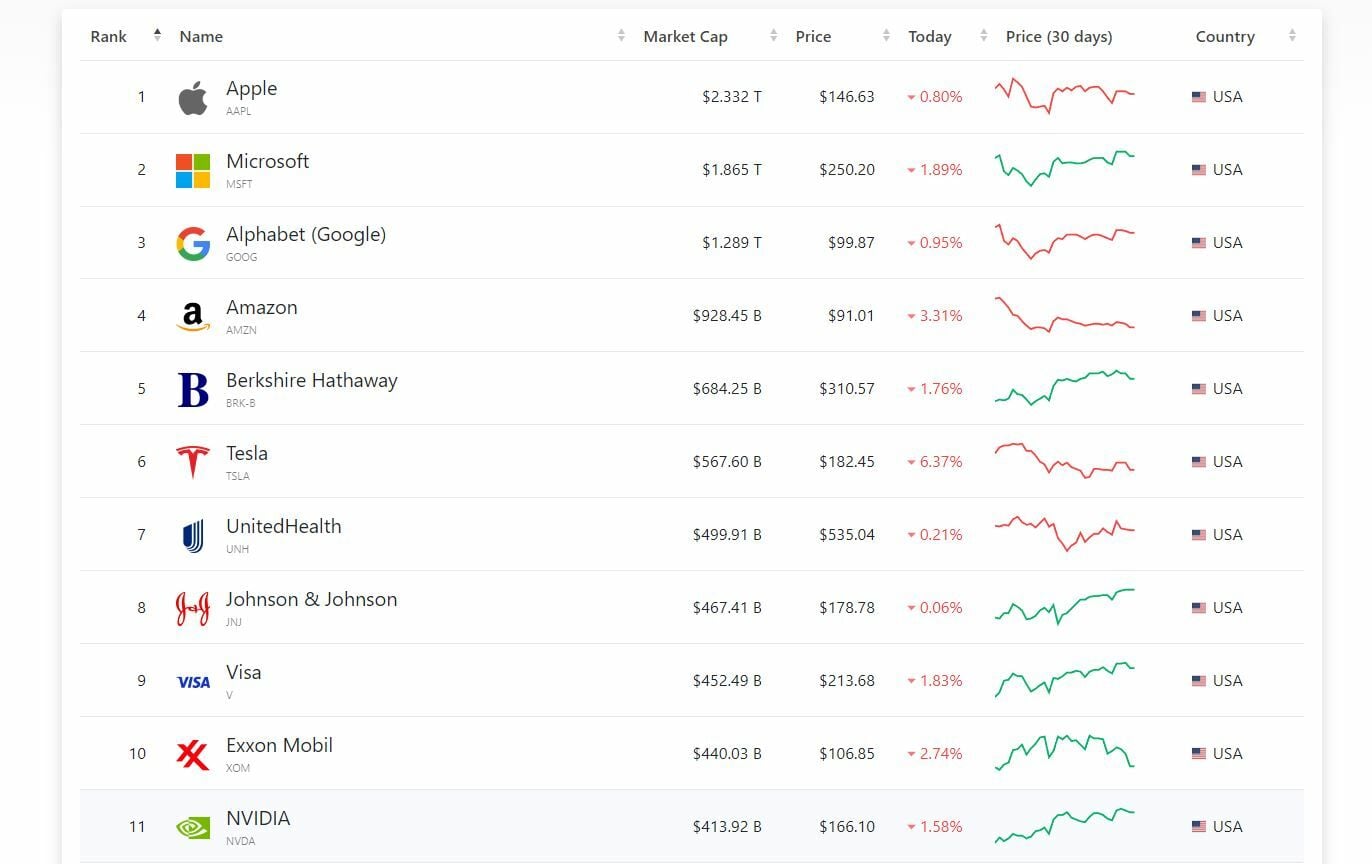This screenshot has height=864, width=1372.
Task: Open the Tesla company name link
Action: pos(246,454)
